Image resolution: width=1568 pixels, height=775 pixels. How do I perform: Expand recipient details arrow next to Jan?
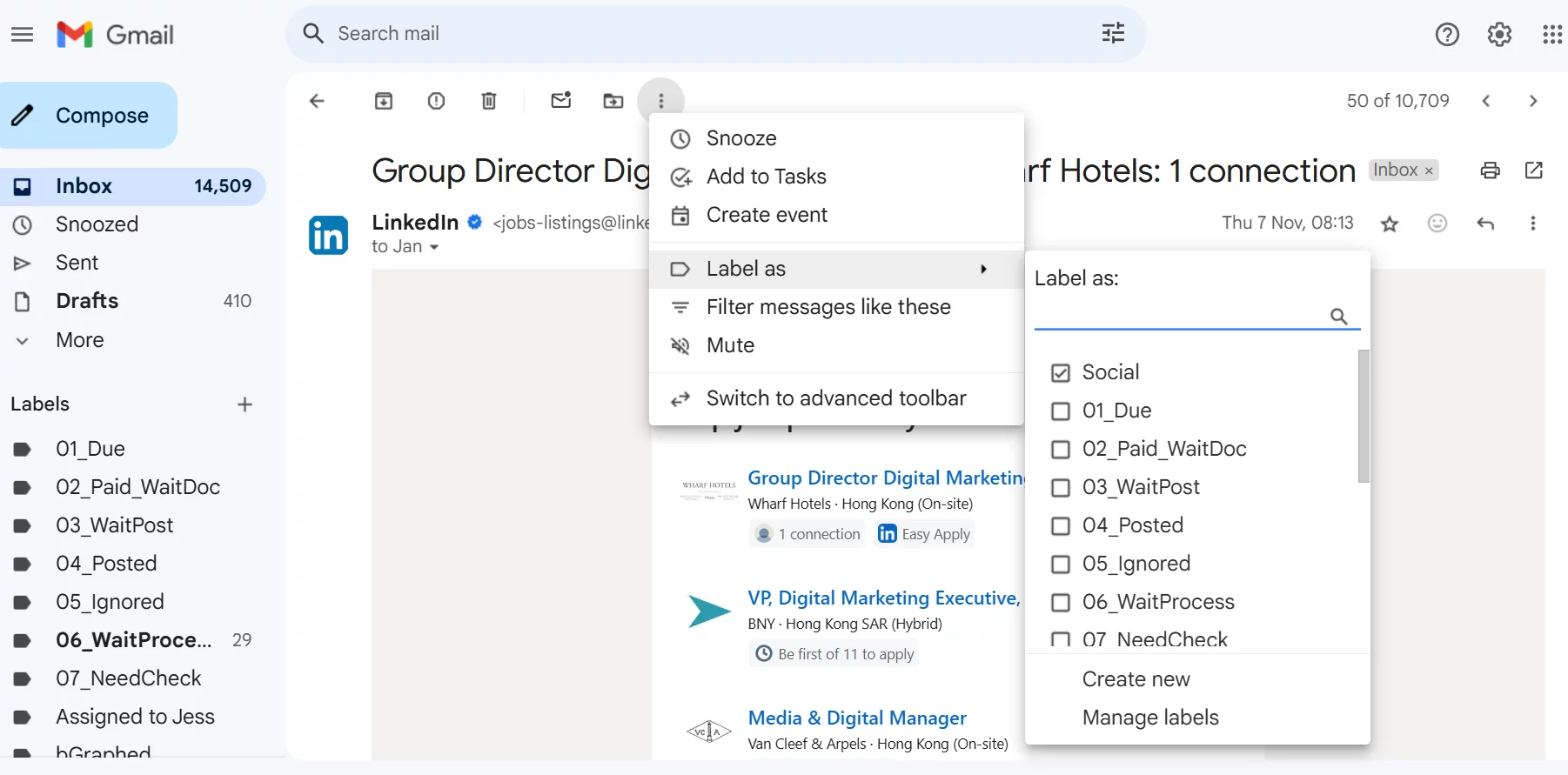tap(434, 248)
